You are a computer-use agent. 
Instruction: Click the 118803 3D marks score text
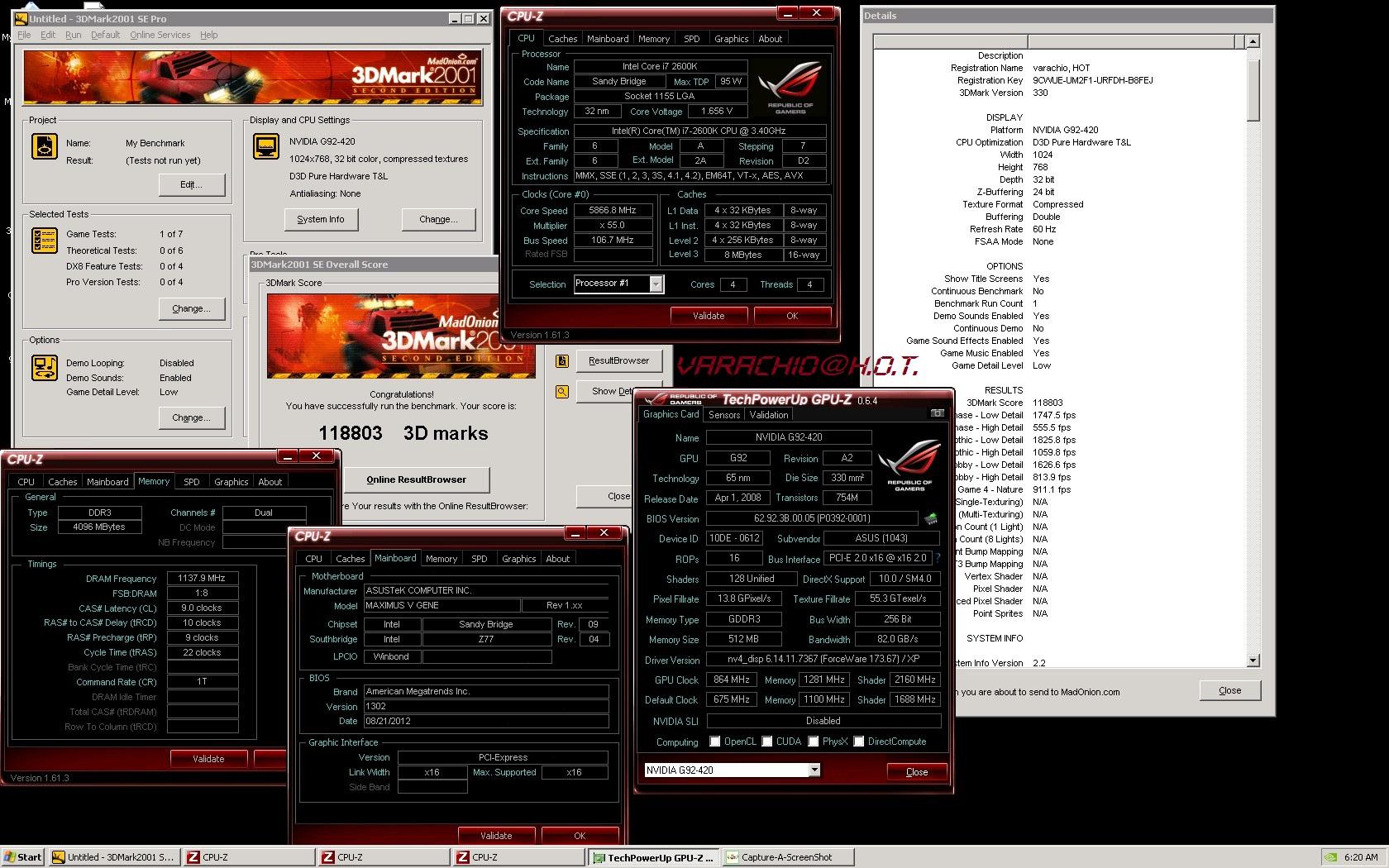click(x=403, y=433)
